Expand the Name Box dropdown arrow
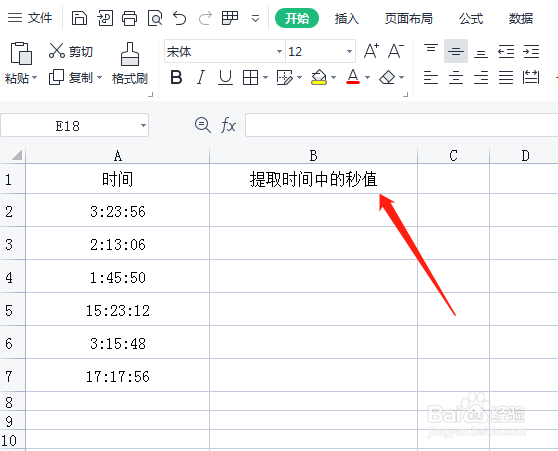This screenshot has height=451, width=558. (143, 125)
